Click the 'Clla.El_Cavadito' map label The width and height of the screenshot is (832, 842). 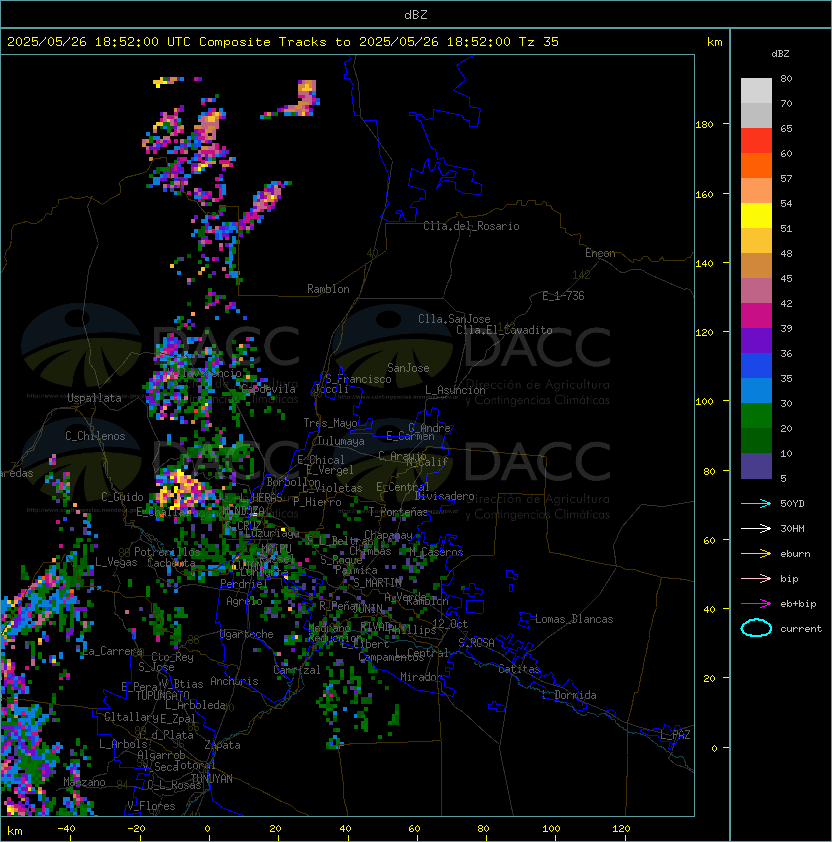point(504,330)
